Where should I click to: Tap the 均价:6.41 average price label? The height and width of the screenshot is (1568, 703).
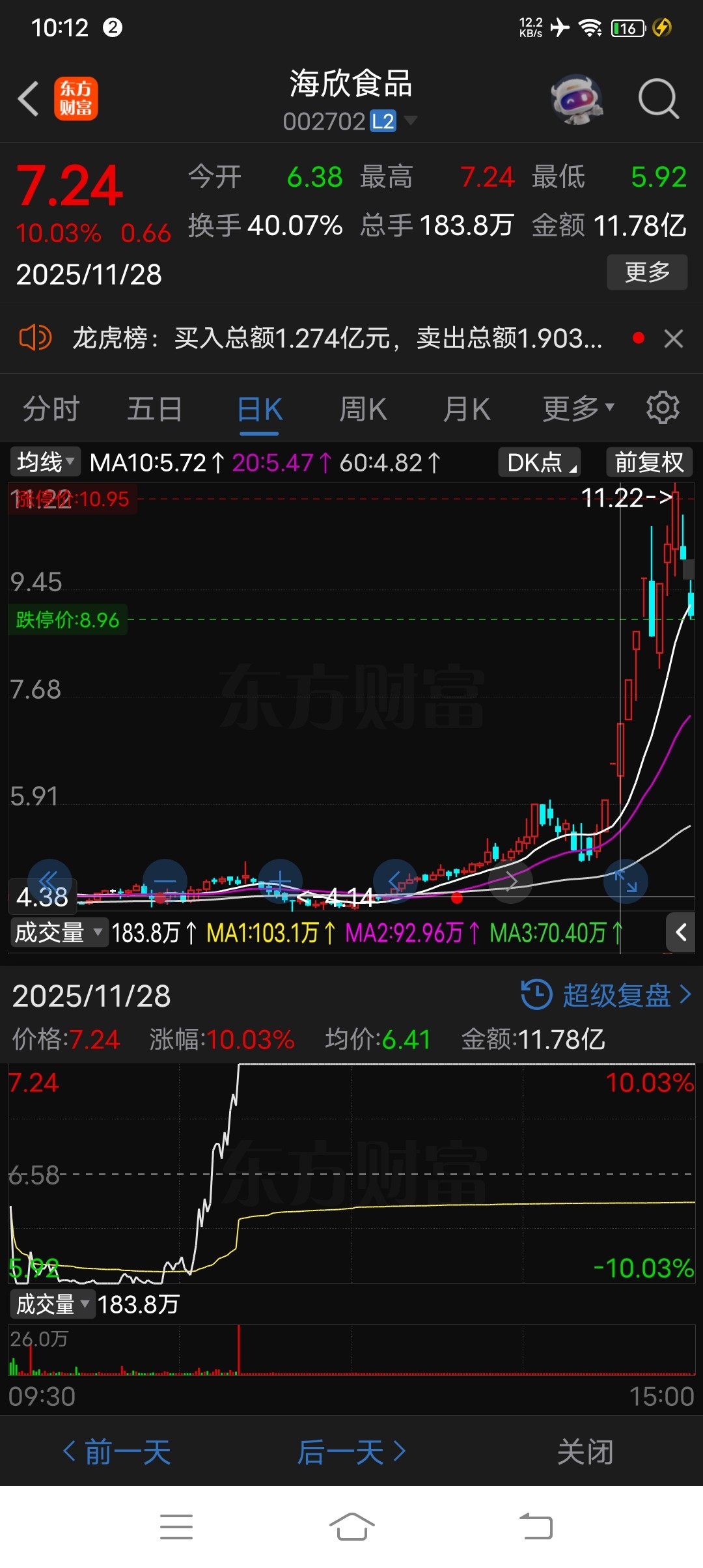click(x=378, y=1039)
